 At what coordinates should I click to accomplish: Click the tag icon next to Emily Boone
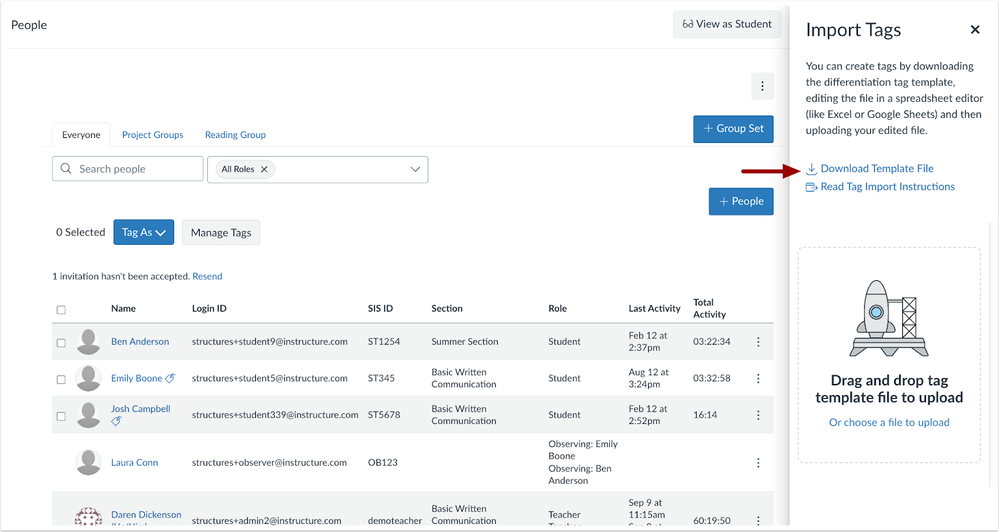pos(170,378)
